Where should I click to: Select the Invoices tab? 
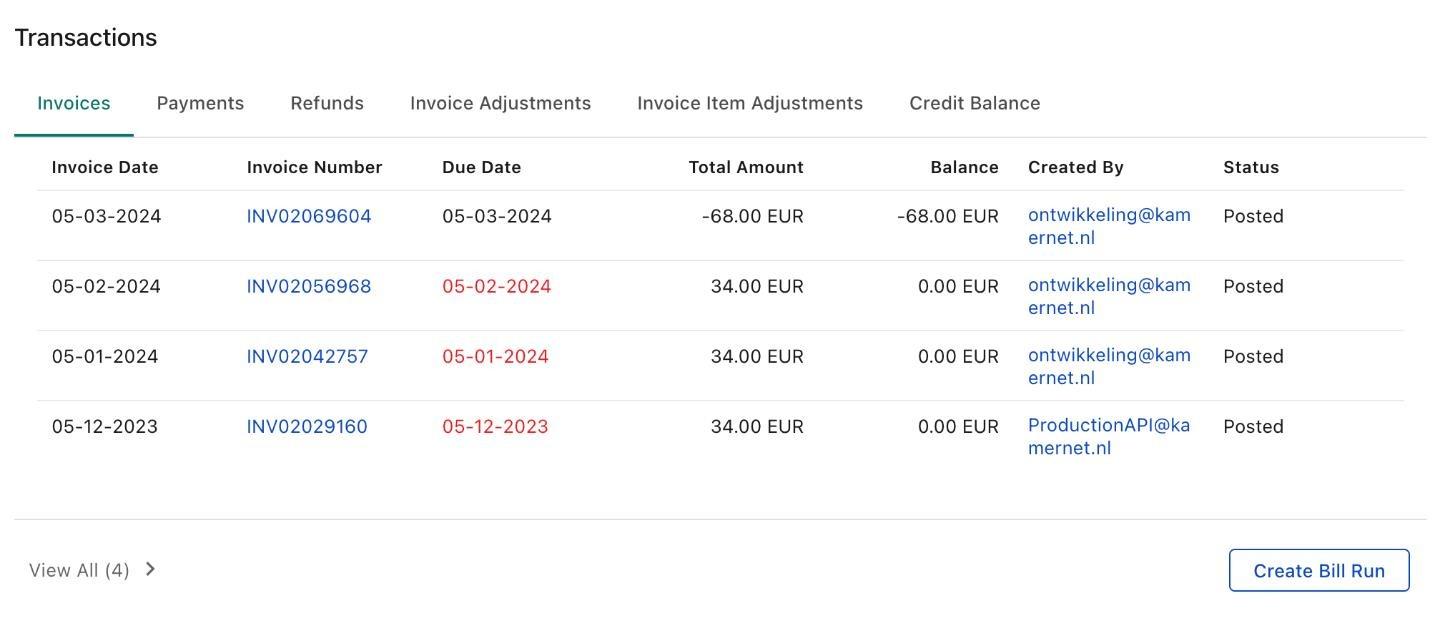pos(74,103)
